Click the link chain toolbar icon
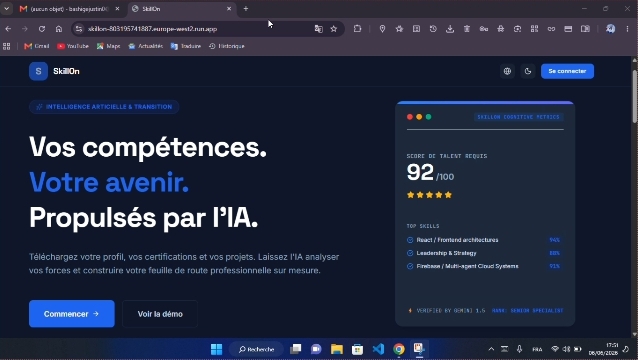Image resolution: width=638 pixels, height=360 pixels. tap(551, 29)
